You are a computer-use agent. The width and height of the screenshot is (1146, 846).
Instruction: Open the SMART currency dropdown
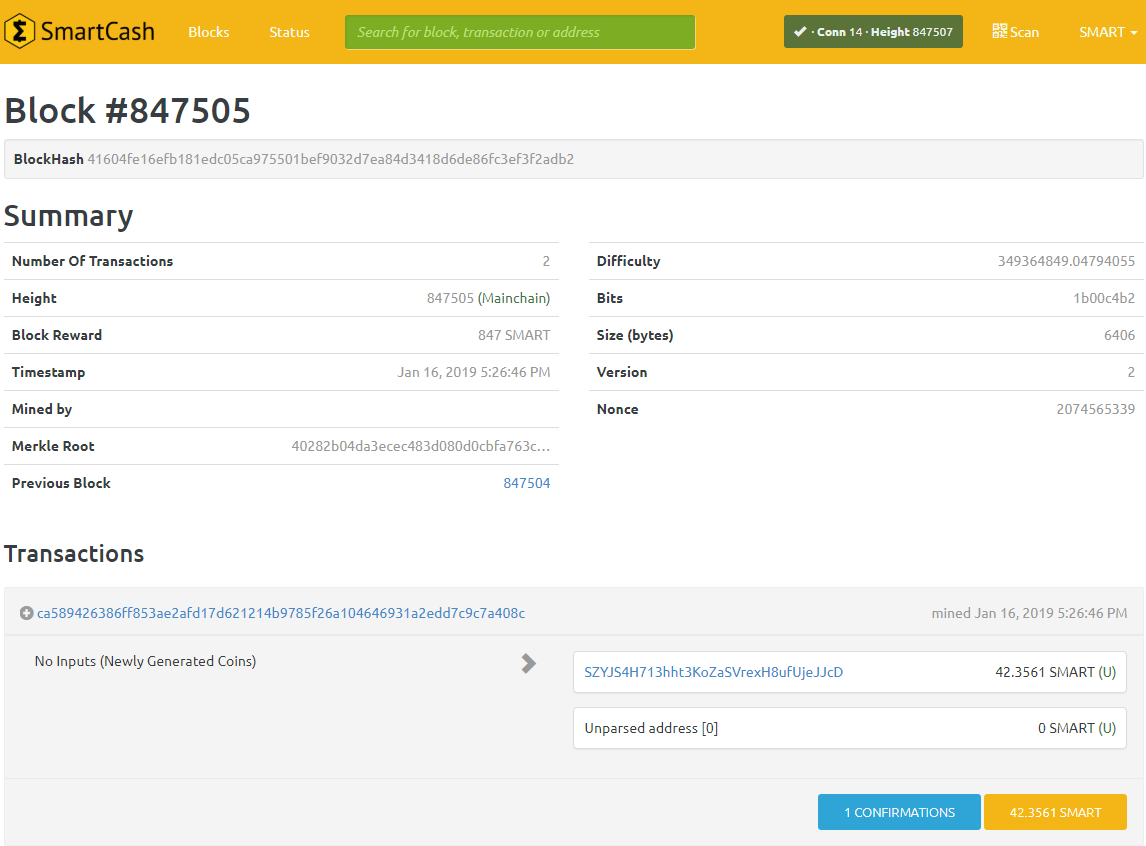pyautogui.click(x=1108, y=32)
